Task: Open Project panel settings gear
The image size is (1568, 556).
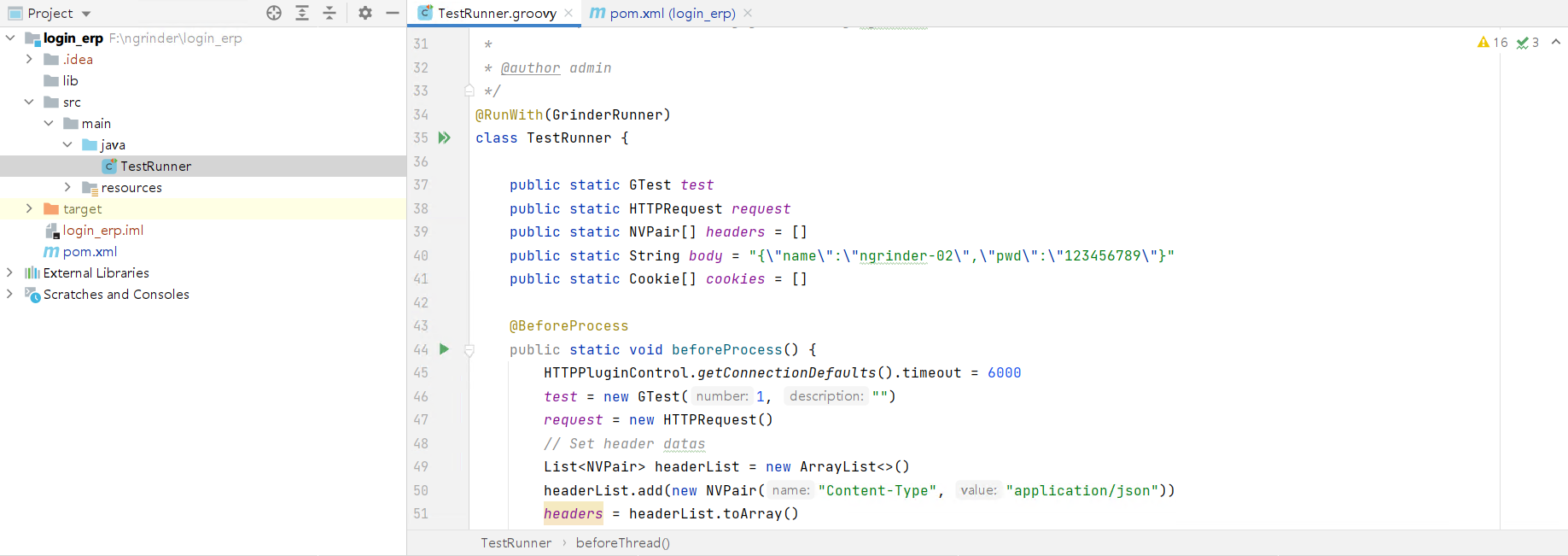Action: 365,13
